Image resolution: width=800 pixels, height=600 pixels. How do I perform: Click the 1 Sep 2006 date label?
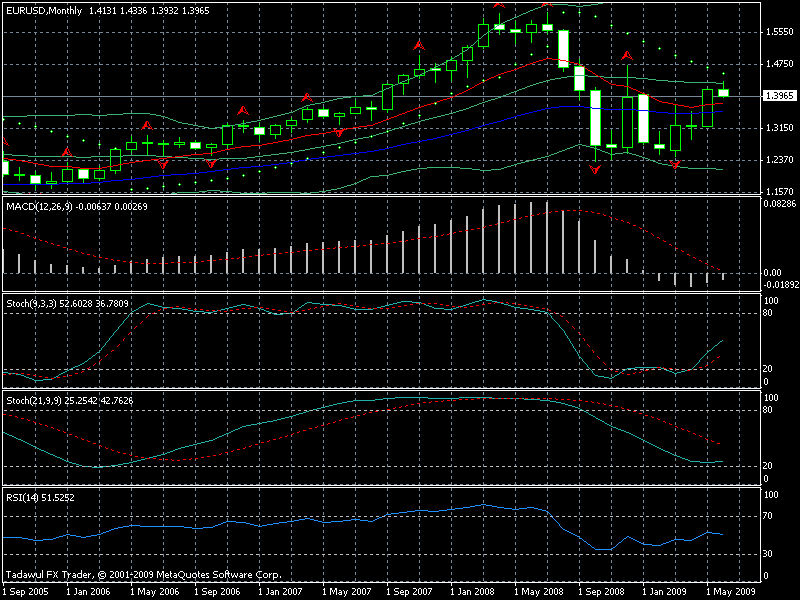[x=217, y=592]
